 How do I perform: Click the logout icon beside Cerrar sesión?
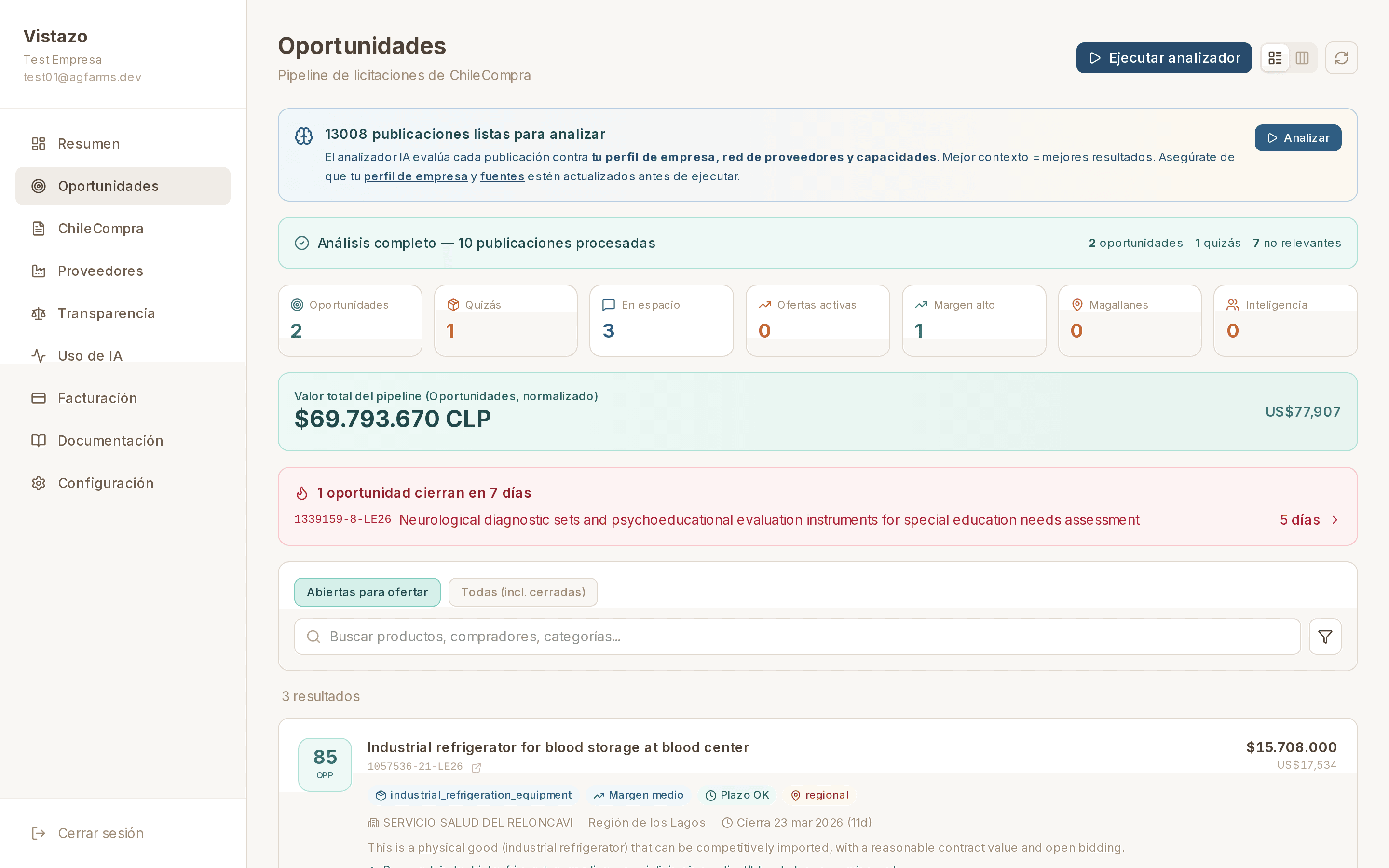point(38,833)
